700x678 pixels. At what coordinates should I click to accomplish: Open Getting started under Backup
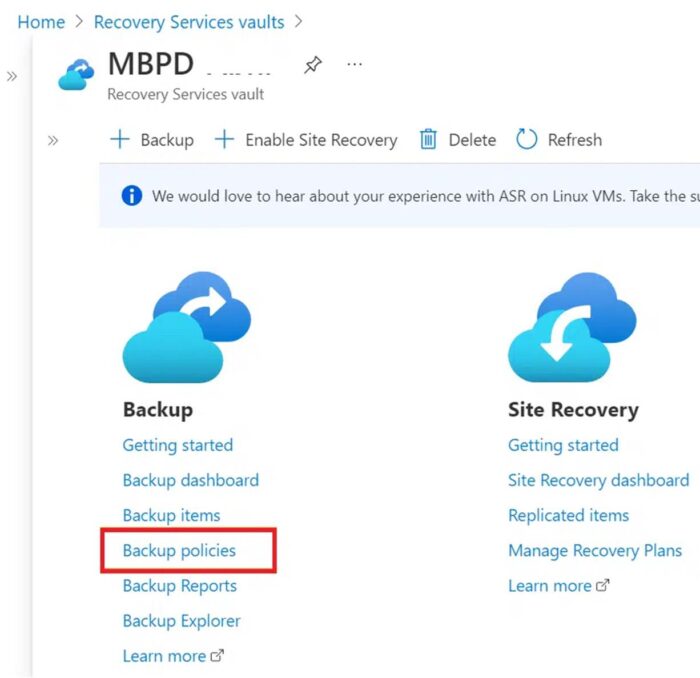tap(178, 445)
